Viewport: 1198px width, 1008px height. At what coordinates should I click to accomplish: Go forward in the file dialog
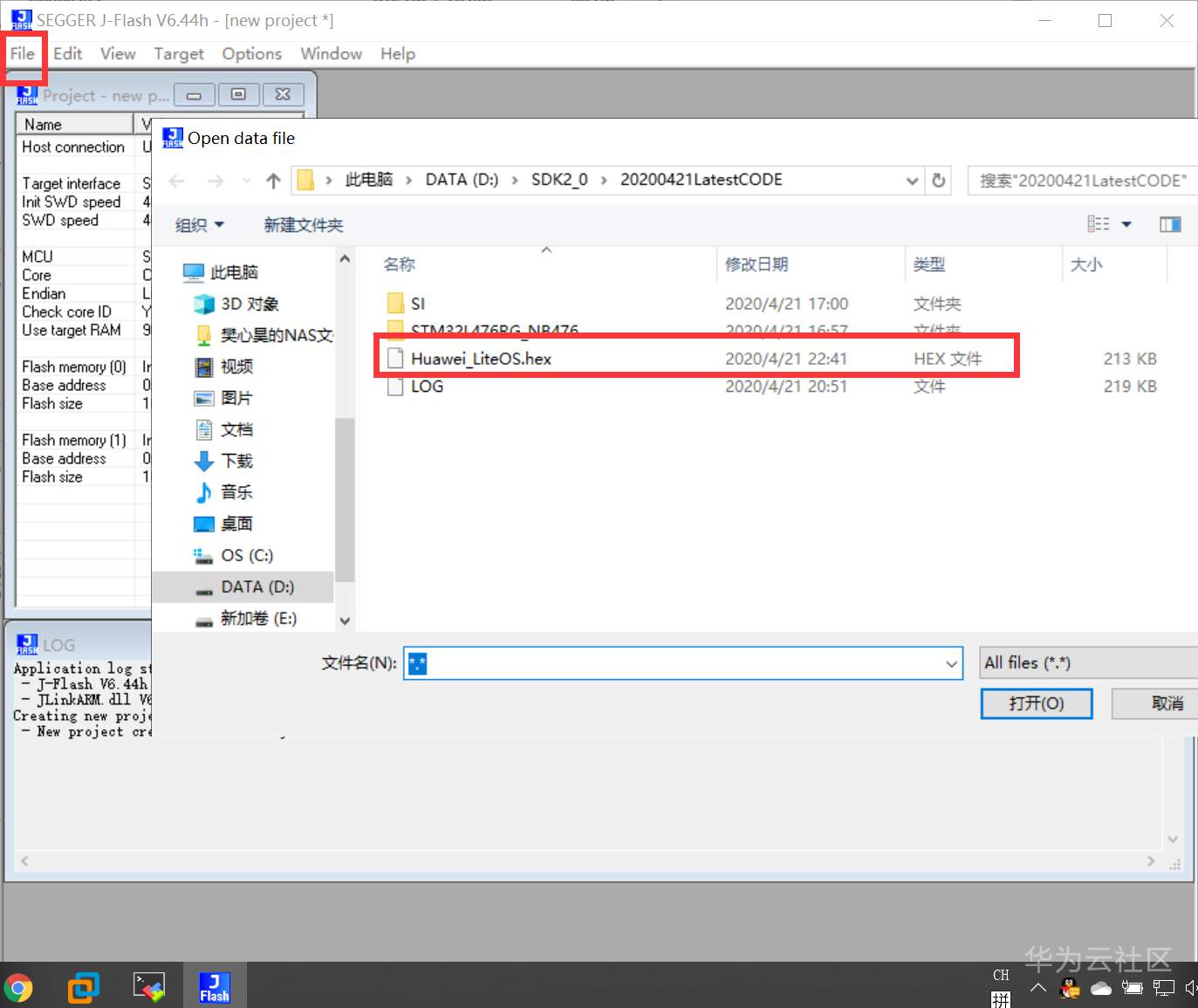click(216, 181)
